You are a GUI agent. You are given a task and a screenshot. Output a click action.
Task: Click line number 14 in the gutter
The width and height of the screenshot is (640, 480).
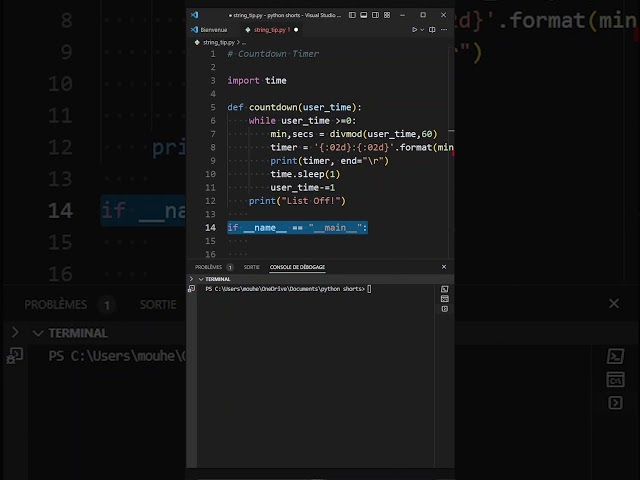(210, 228)
